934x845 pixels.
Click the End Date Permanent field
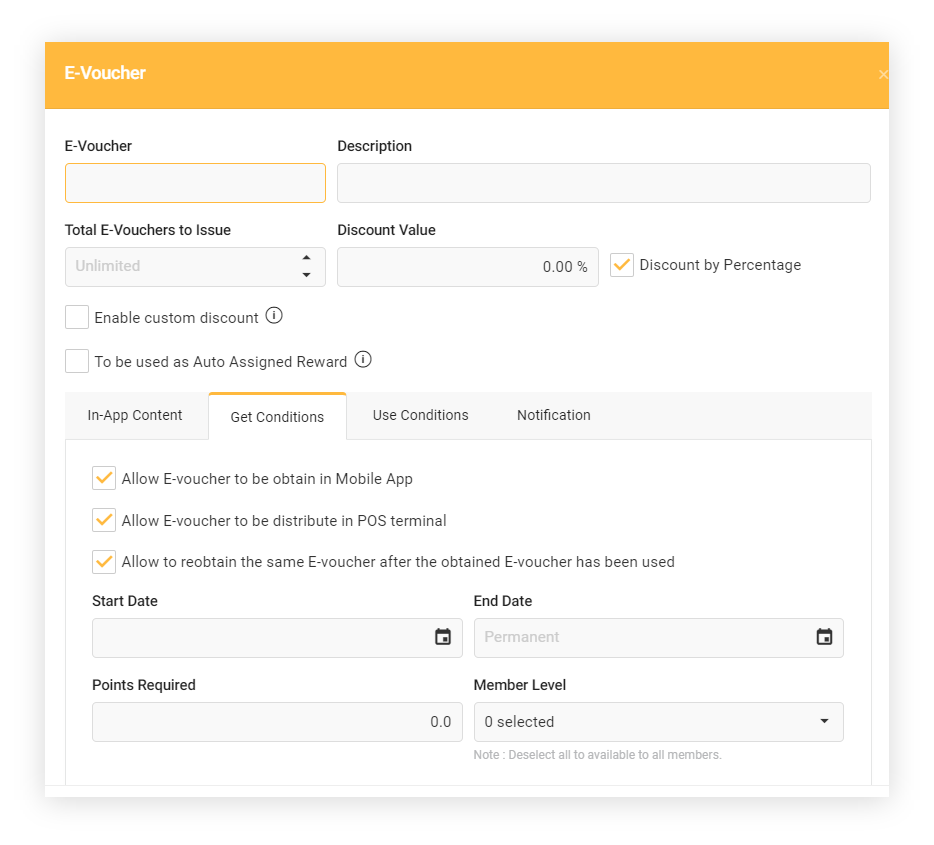click(658, 638)
